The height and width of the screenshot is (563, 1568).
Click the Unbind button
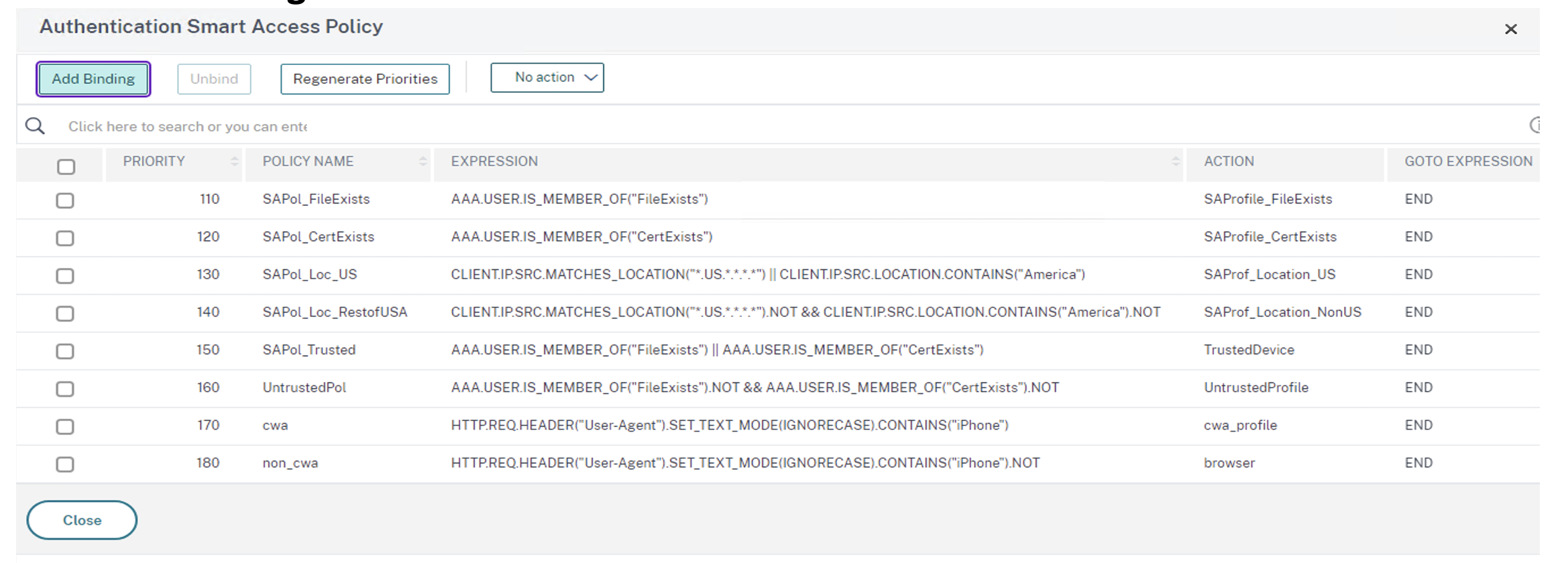click(214, 79)
